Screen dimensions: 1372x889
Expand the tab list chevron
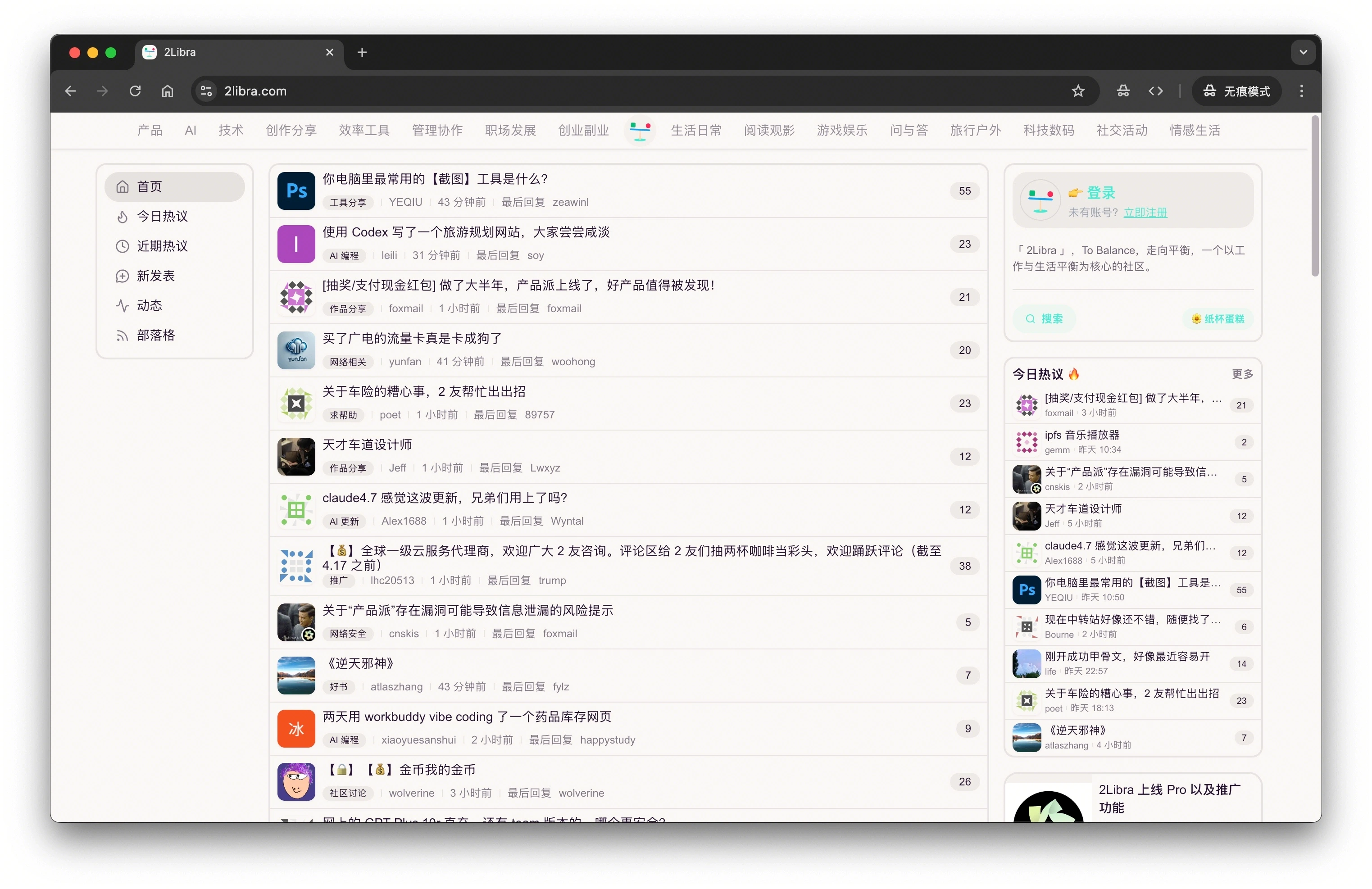[x=1303, y=52]
